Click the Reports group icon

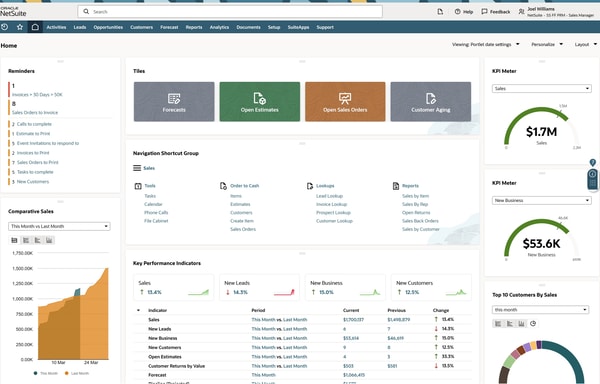pyautogui.click(x=396, y=186)
